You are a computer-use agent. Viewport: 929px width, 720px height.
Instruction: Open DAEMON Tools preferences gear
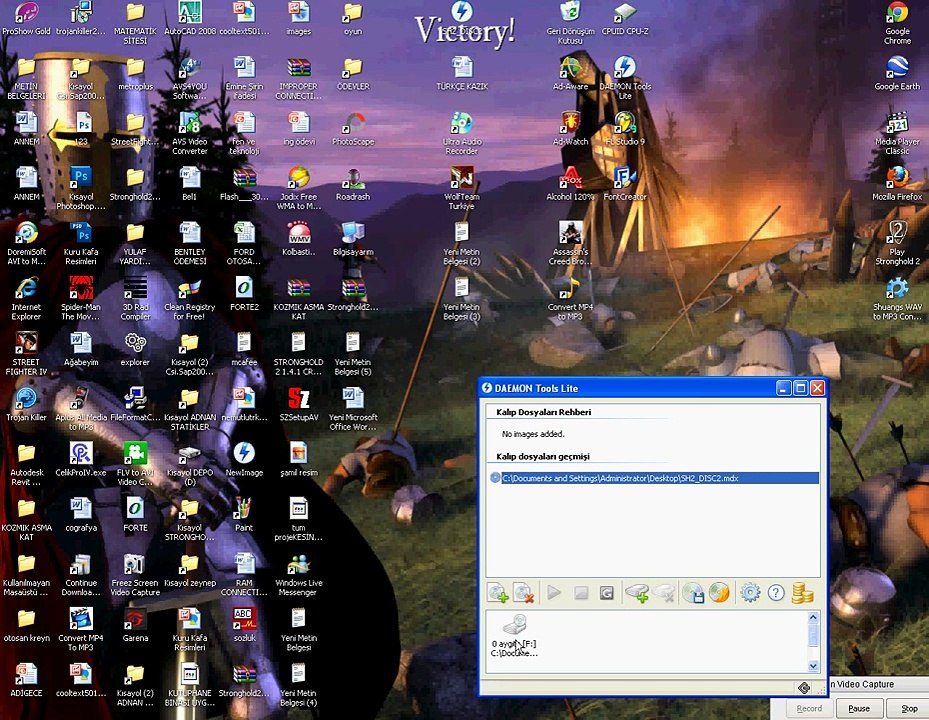[750, 593]
